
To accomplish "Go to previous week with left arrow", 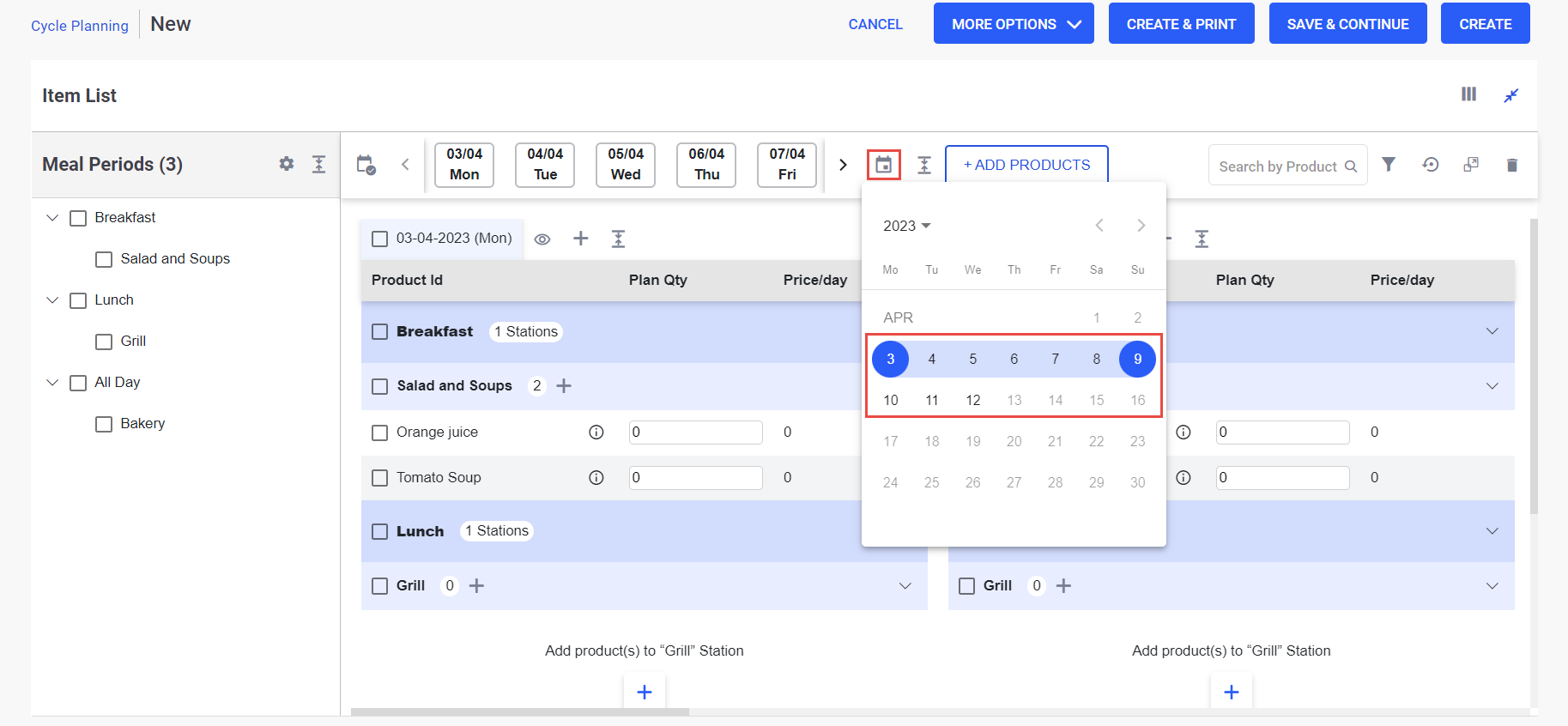I will (405, 165).
